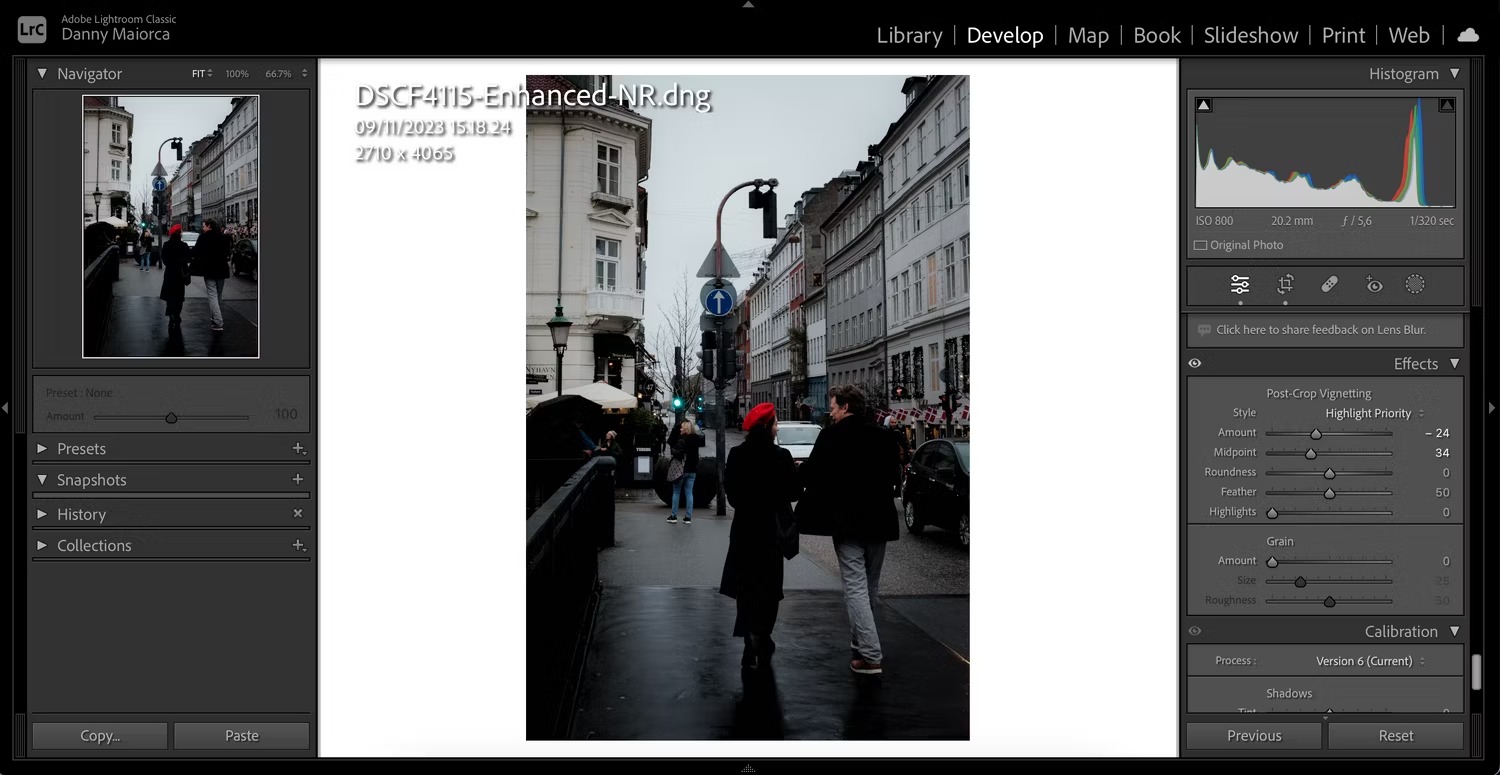The height and width of the screenshot is (775, 1500).
Task: Click the Copy... button
Action: click(100, 736)
